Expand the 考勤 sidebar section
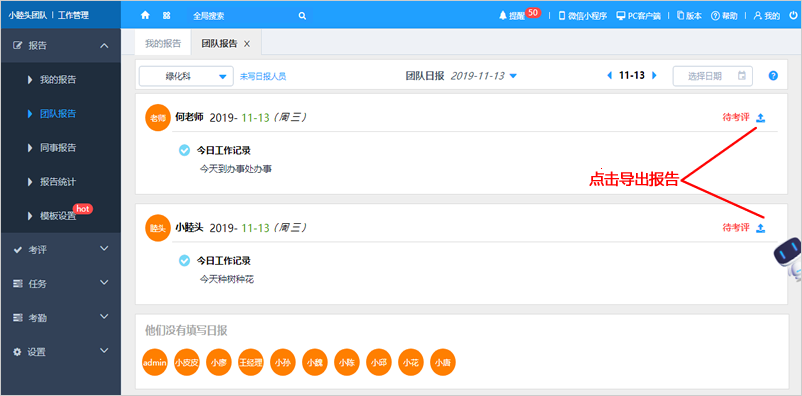Image resolution: width=802 pixels, height=396 pixels. [x=61, y=318]
